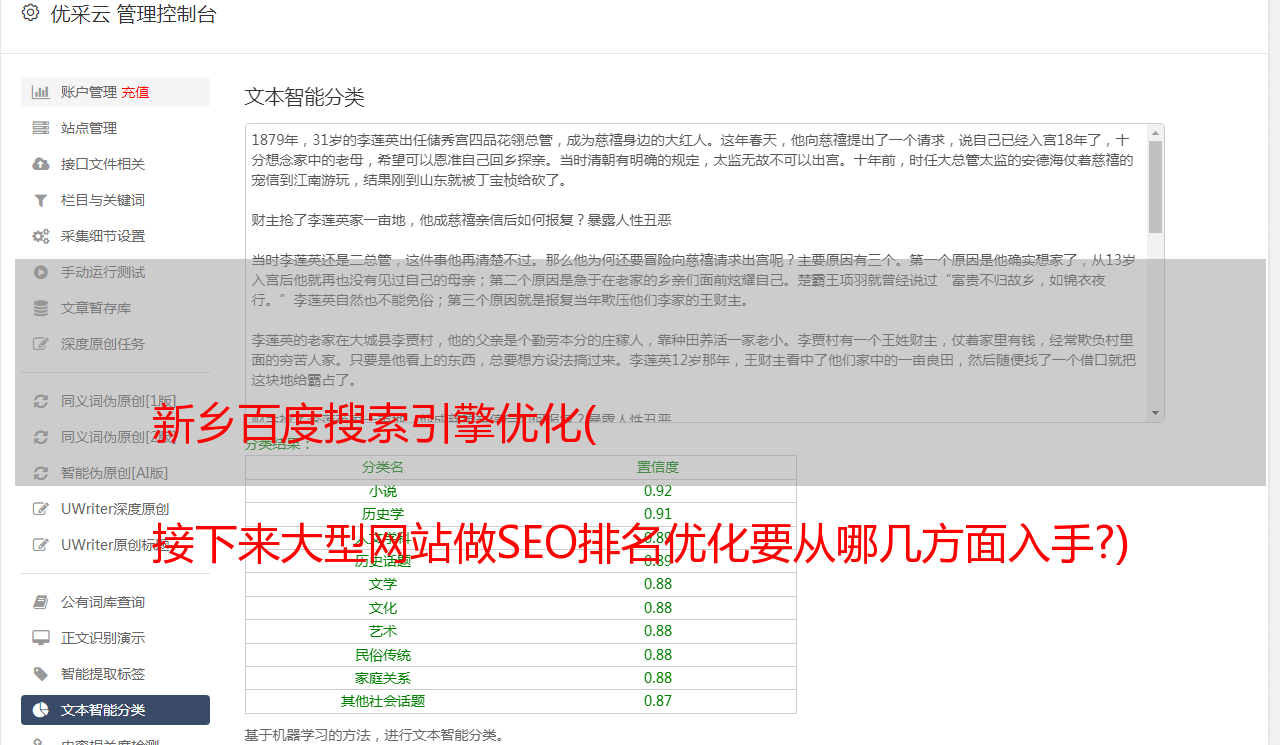The height and width of the screenshot is (745, 1280).
Task: Click the book icon for 公有词库查询
Action: [41, 602]
